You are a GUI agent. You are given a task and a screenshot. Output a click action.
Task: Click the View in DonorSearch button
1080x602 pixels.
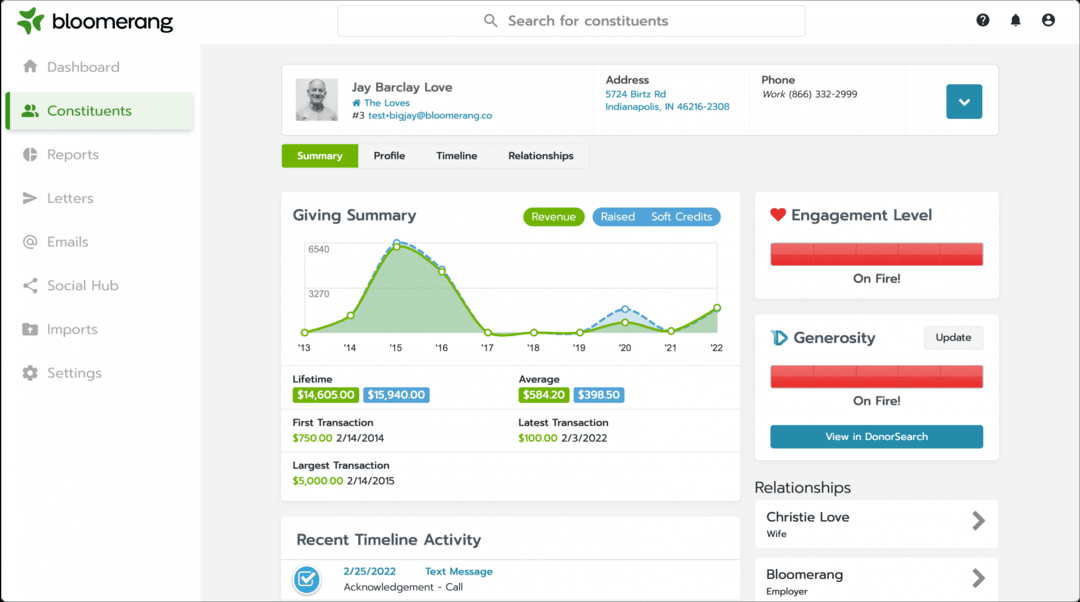(x=876, y=437)
